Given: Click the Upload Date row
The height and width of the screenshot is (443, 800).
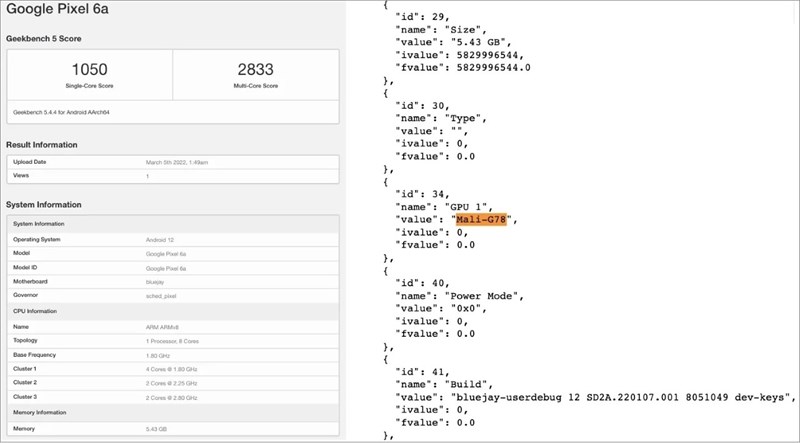Looking at the screenshot, I should pos(174,161).
